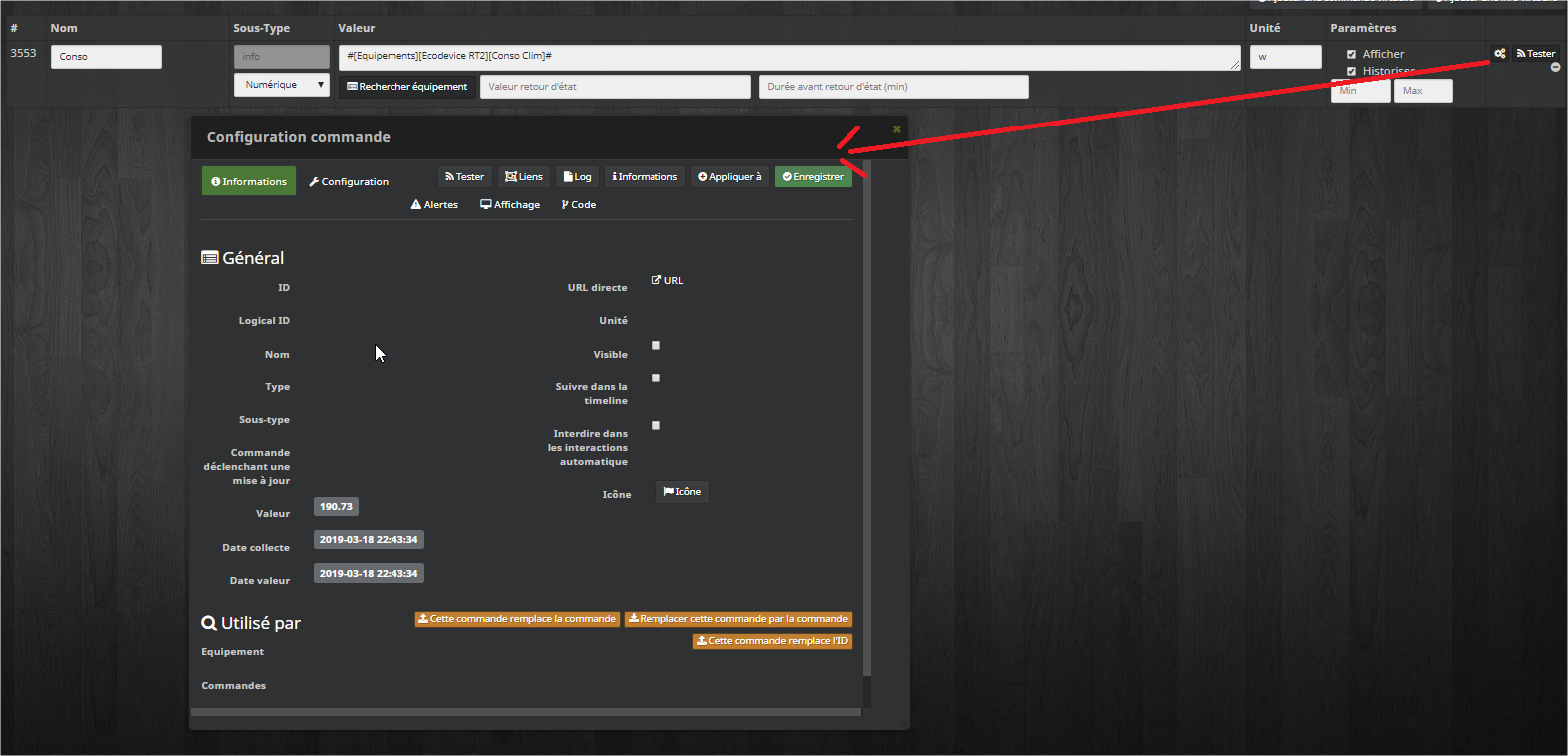Viewport: 1568px width, 756px height.
Task: Click the Utilisé par section heading
Action: coord(251,623)
